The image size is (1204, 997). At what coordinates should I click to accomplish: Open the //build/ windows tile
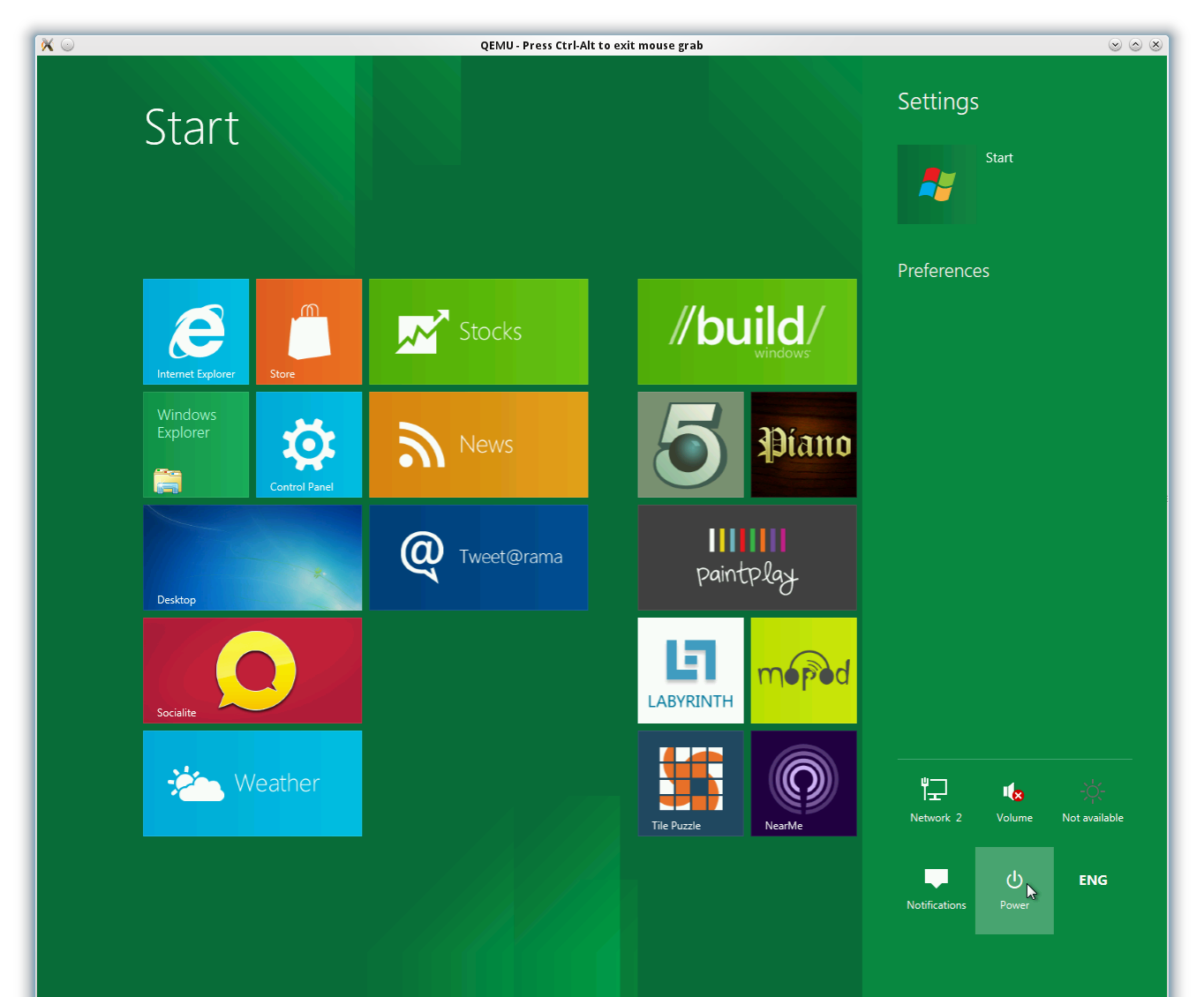747,332
